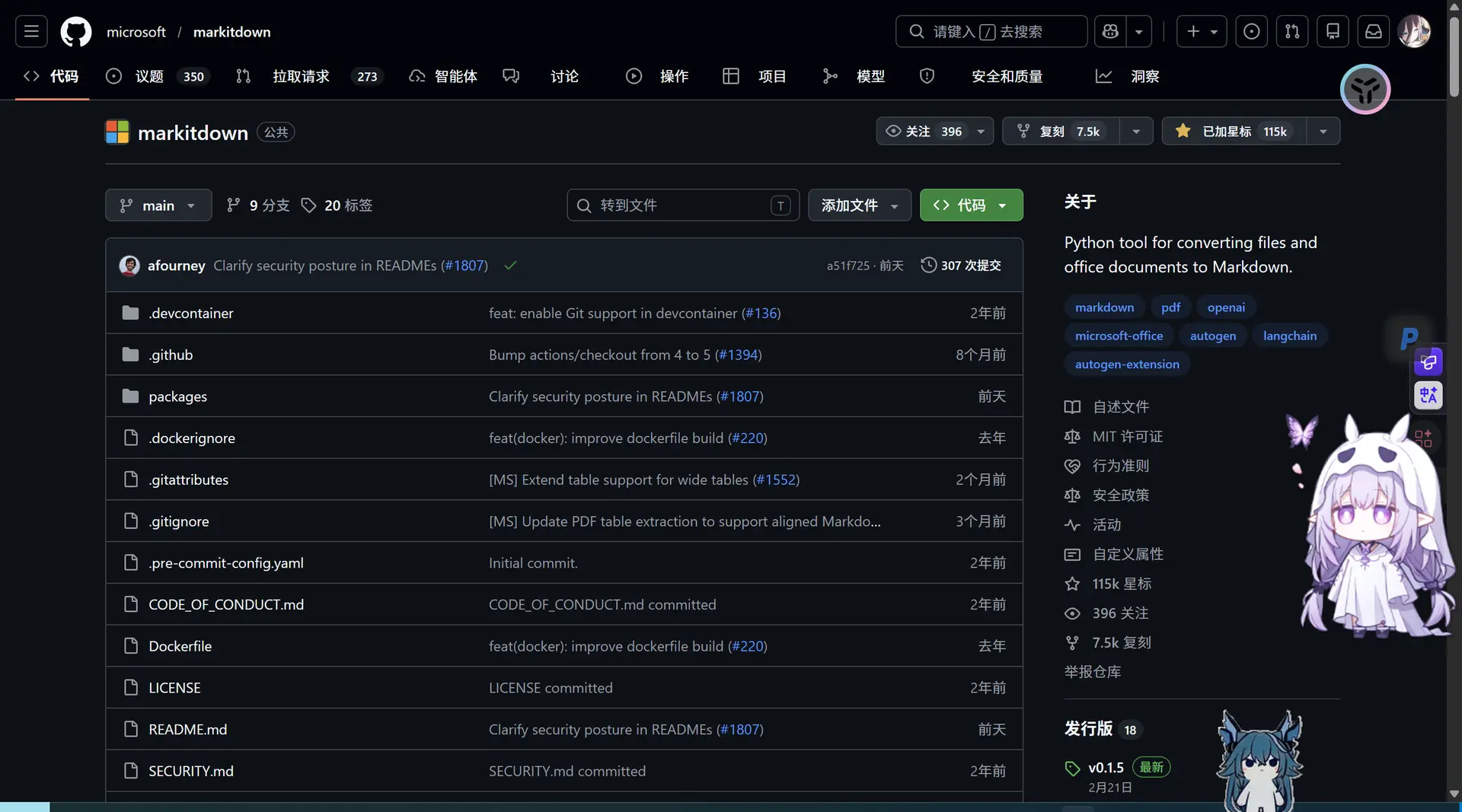1462x812 pixels.
Task: Open the 307 次提交 commits link
Action: [962, 266]
